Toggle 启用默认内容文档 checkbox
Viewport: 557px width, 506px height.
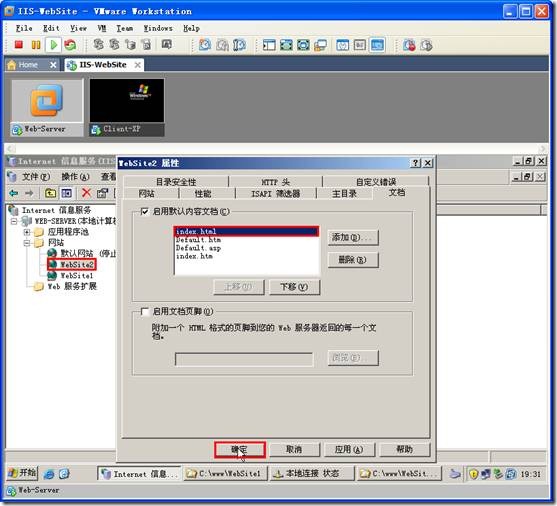point(144,211)
